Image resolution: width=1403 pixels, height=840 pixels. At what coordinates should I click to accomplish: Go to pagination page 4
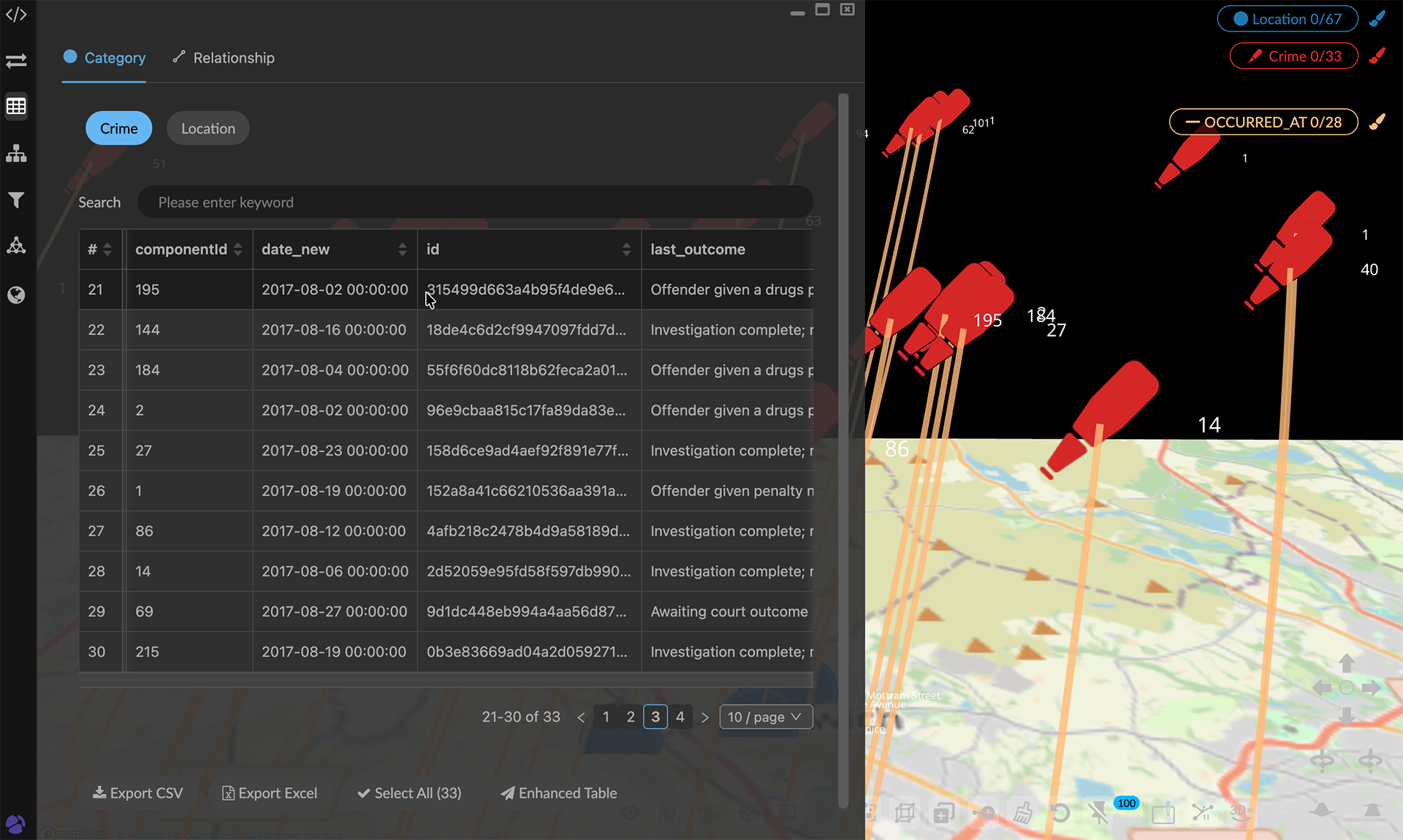[680, 717]
